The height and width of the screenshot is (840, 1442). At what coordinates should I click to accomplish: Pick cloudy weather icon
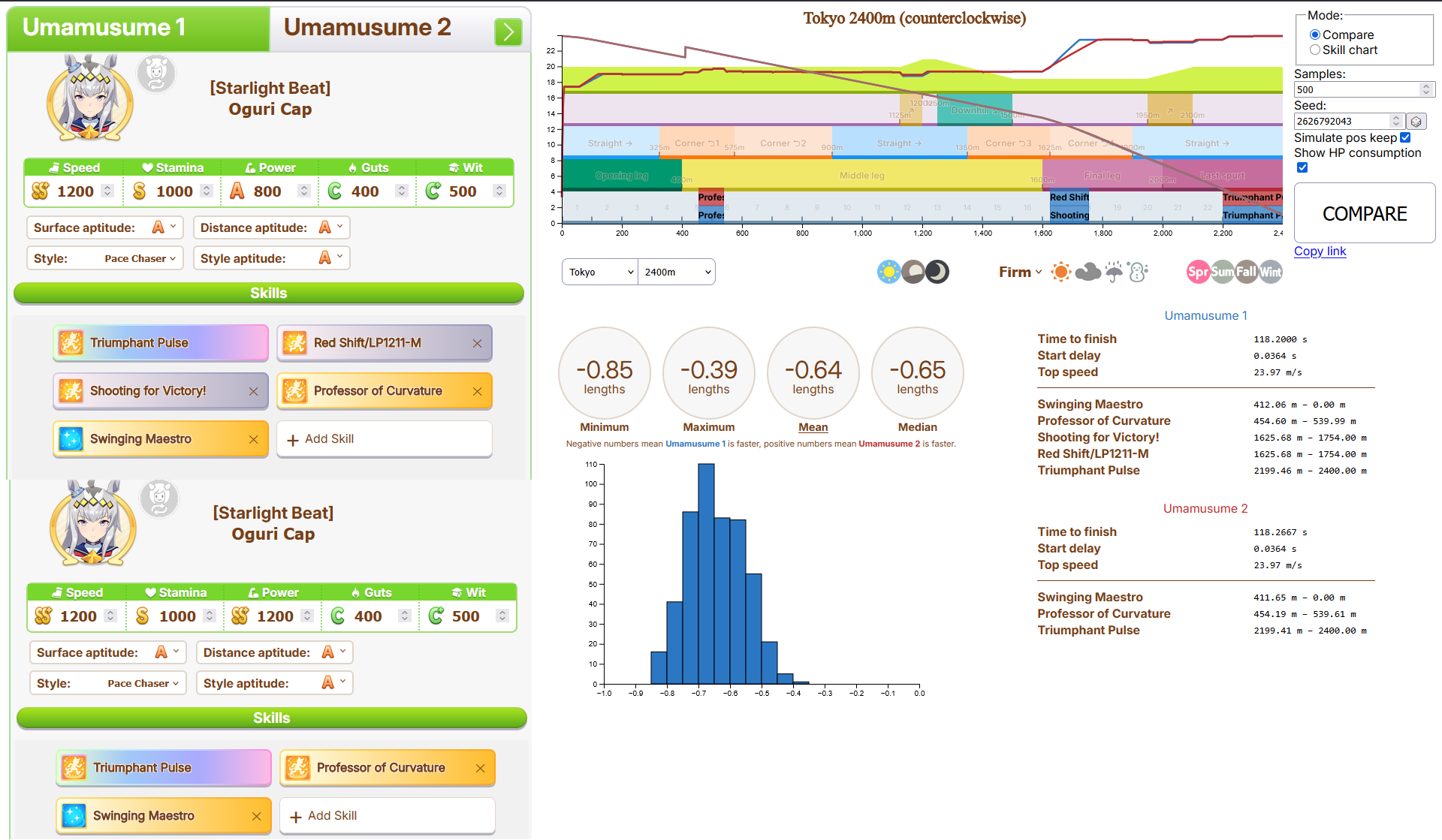1088,272
